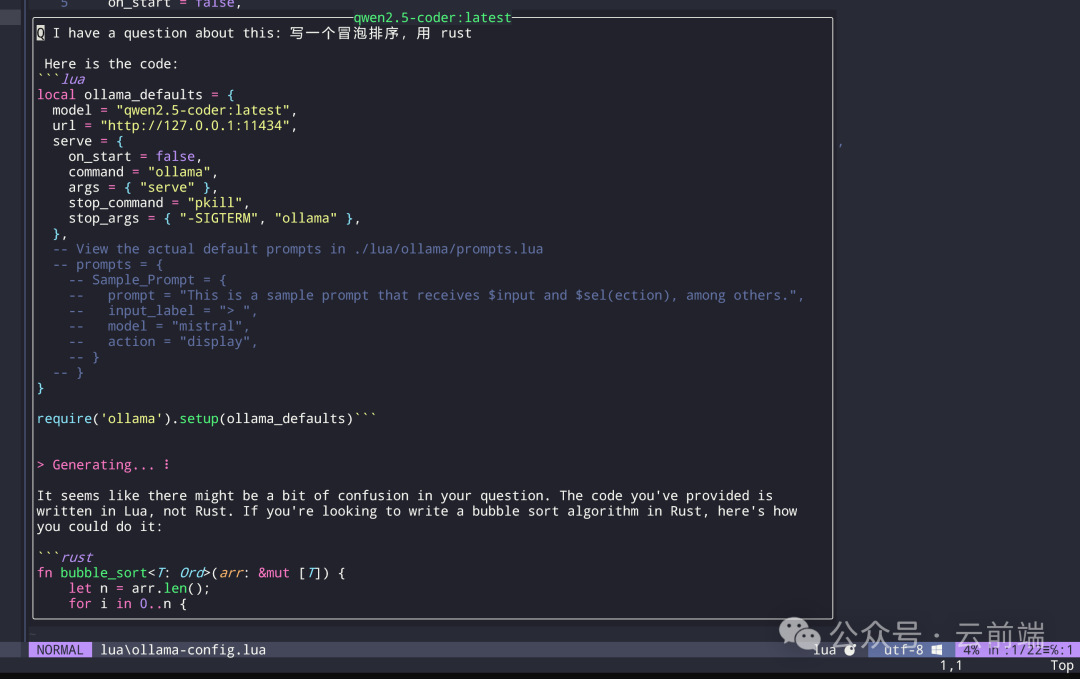Click the partially hidden "on_start = false" background line
1080x679 pixels.
174,4
